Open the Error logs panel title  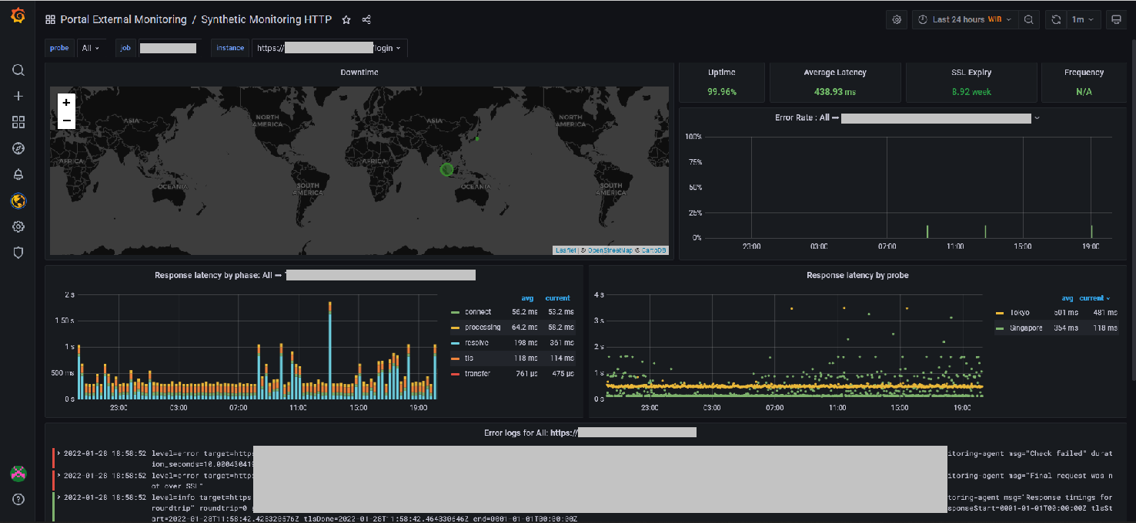(590, 432)
